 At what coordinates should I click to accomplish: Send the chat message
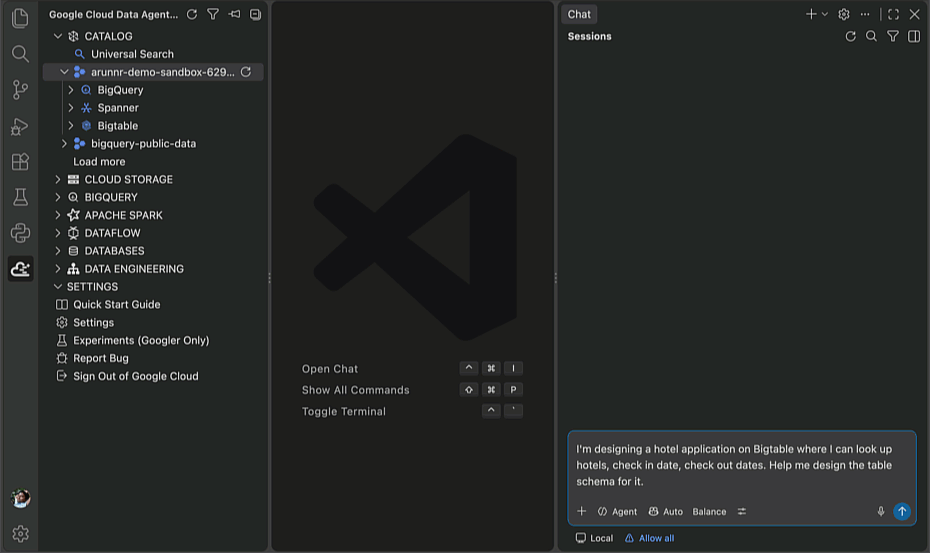click(902, 511)
